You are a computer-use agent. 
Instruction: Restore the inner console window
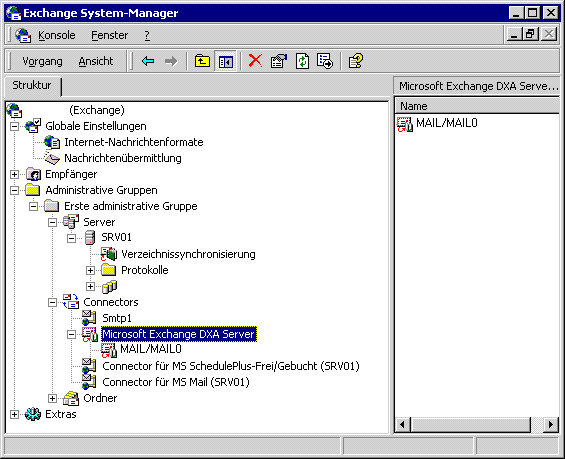pos(530,35)
